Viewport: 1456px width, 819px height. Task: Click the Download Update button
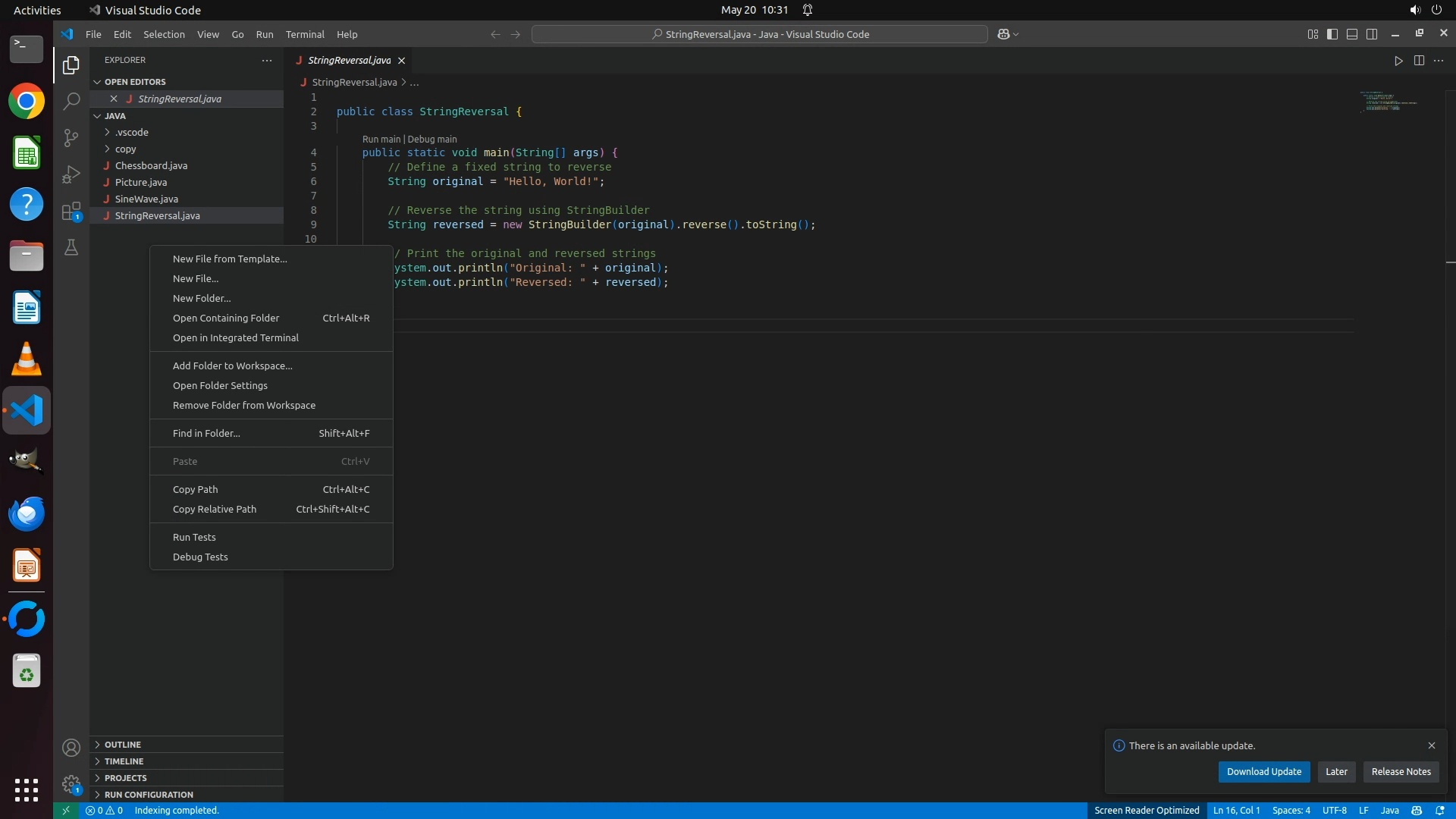pos(1263,772)
